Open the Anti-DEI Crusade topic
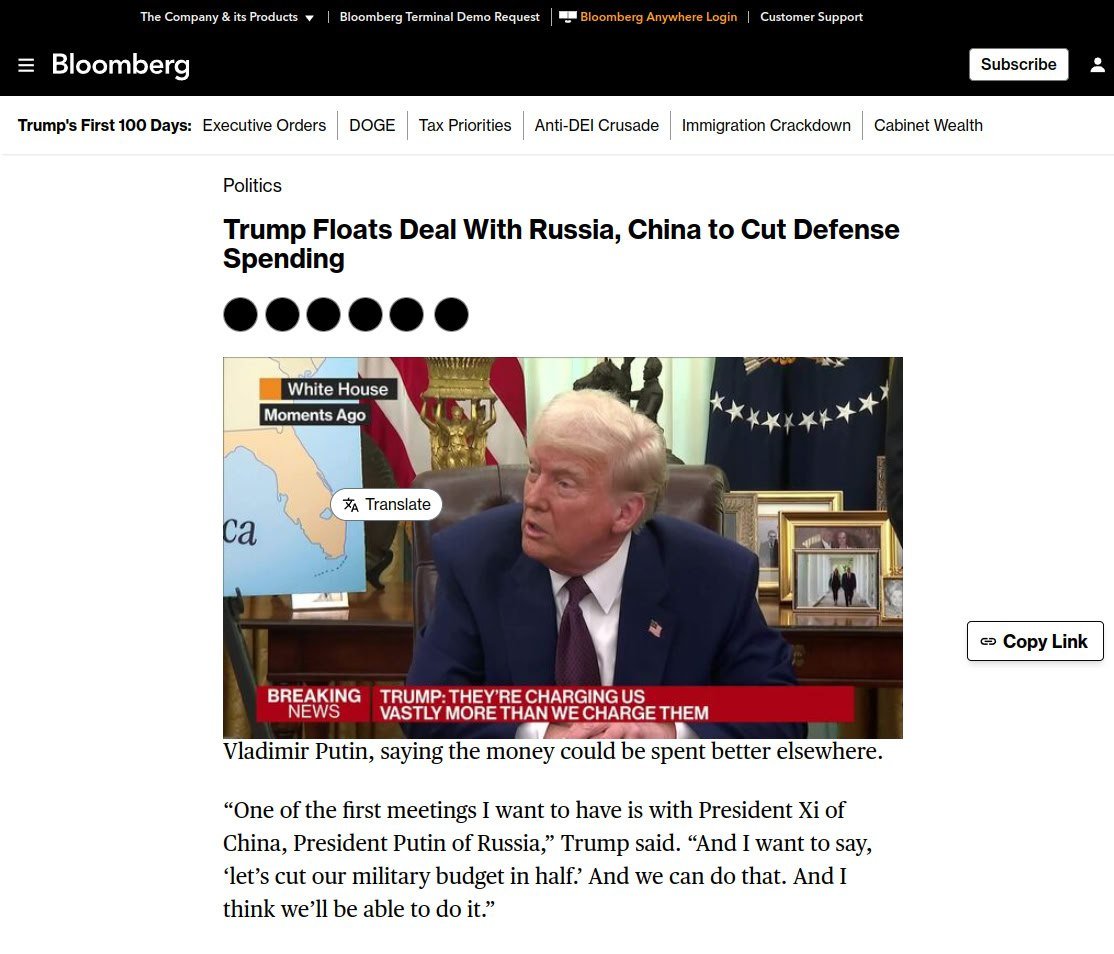 597,125
